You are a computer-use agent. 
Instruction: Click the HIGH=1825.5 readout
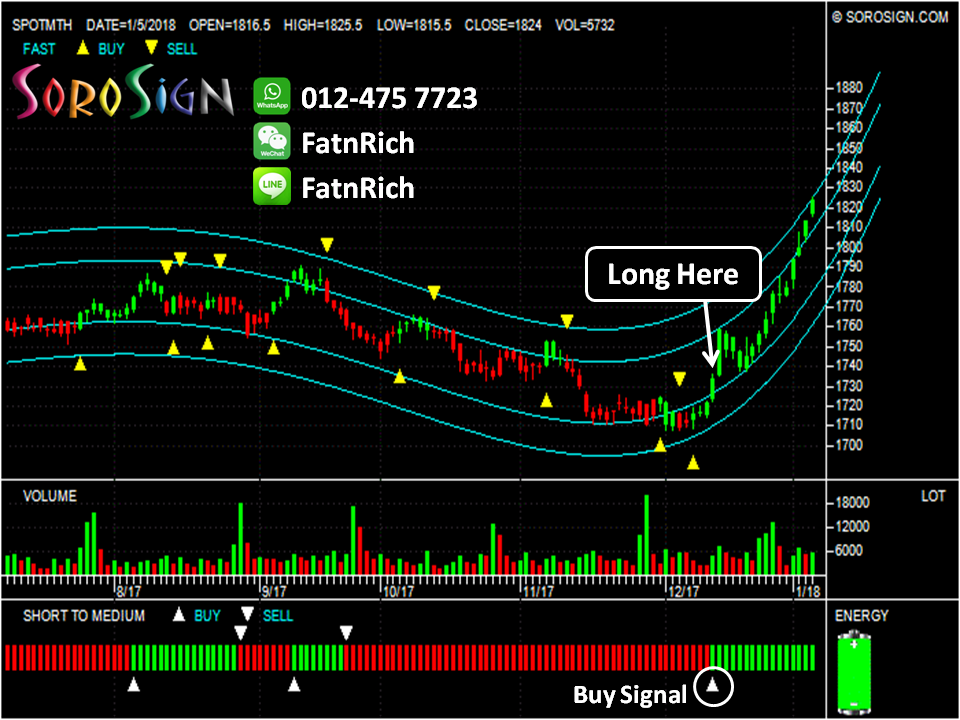pyautogui.click(x=323, y=25)
